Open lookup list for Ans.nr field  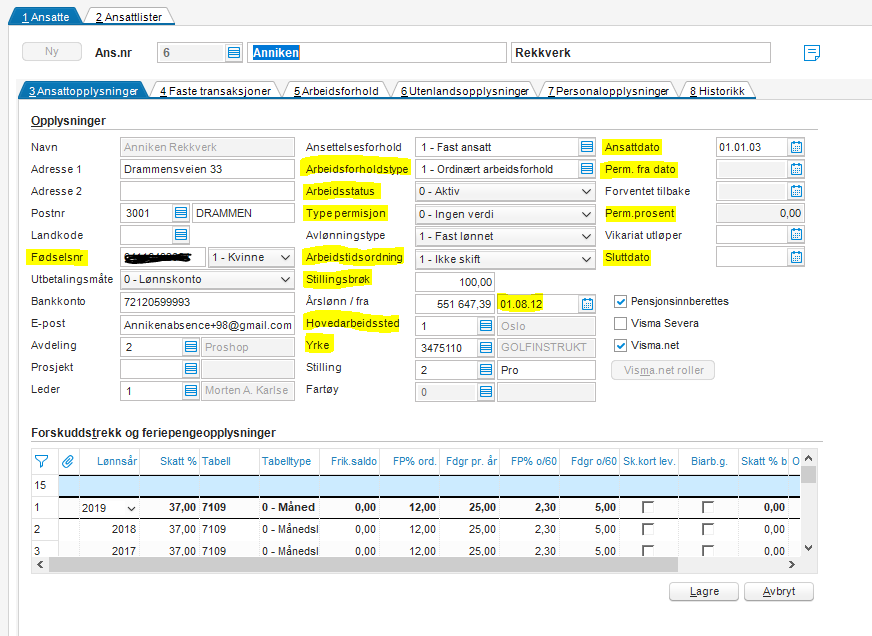click(234, 53)
